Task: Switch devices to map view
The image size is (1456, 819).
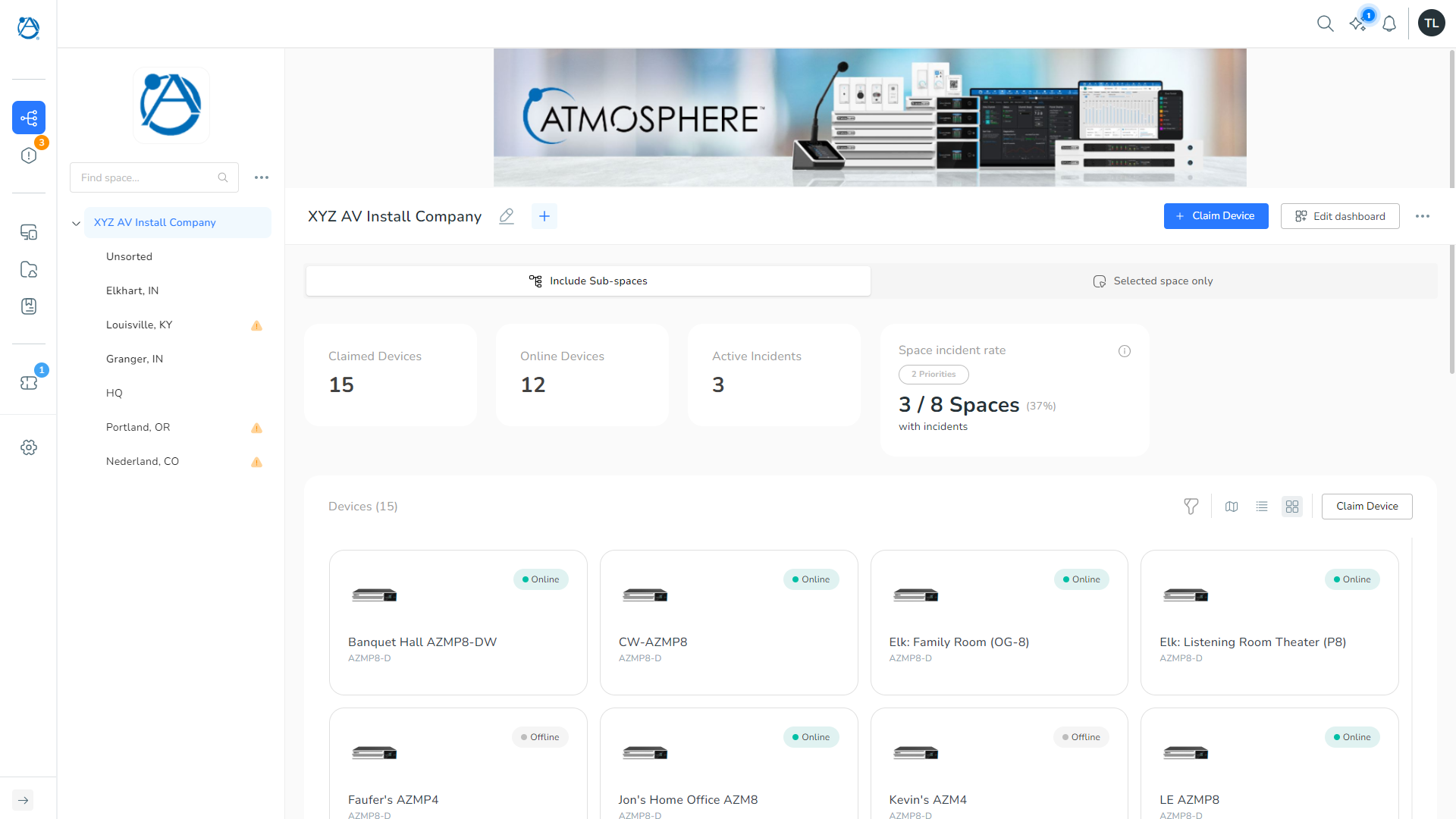Action: pyautogui.click(x=1232, y=506)
